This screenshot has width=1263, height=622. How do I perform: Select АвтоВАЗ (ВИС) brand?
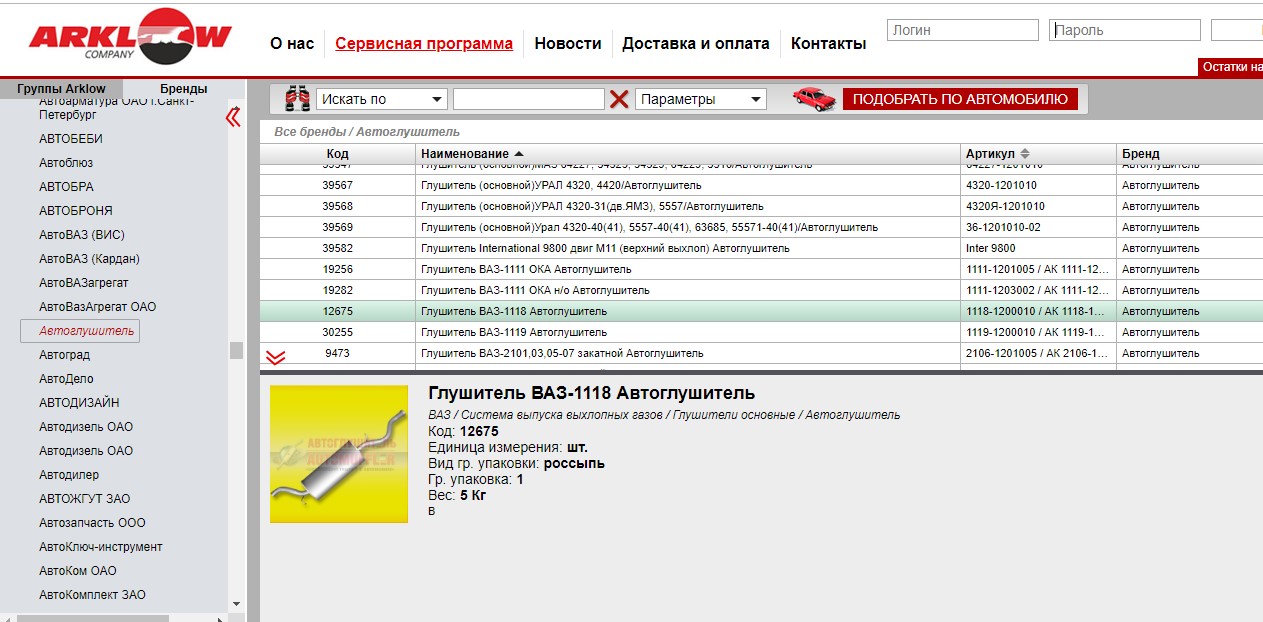pyautogui.click(x=82, y=235)
